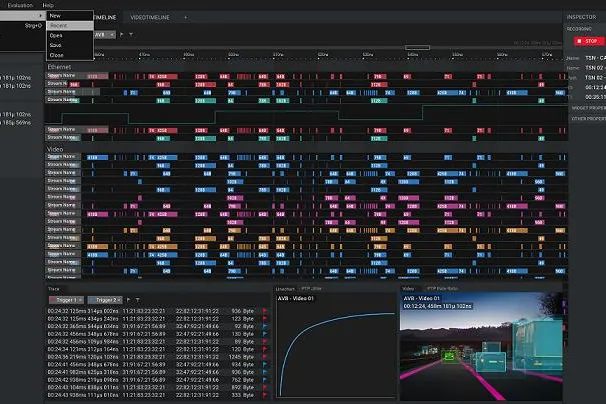
Task: Switch to the VIDEOTIMELINE tab
Action: (x=150, y=17)
